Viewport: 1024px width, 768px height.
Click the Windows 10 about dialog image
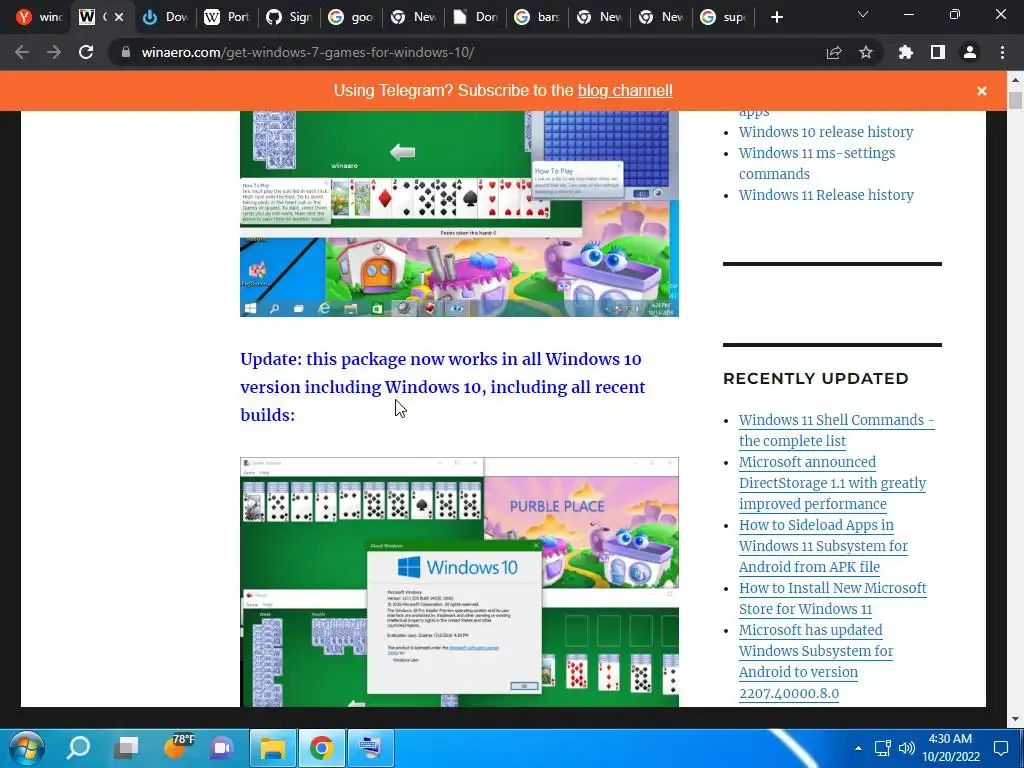tap(459, 582)
